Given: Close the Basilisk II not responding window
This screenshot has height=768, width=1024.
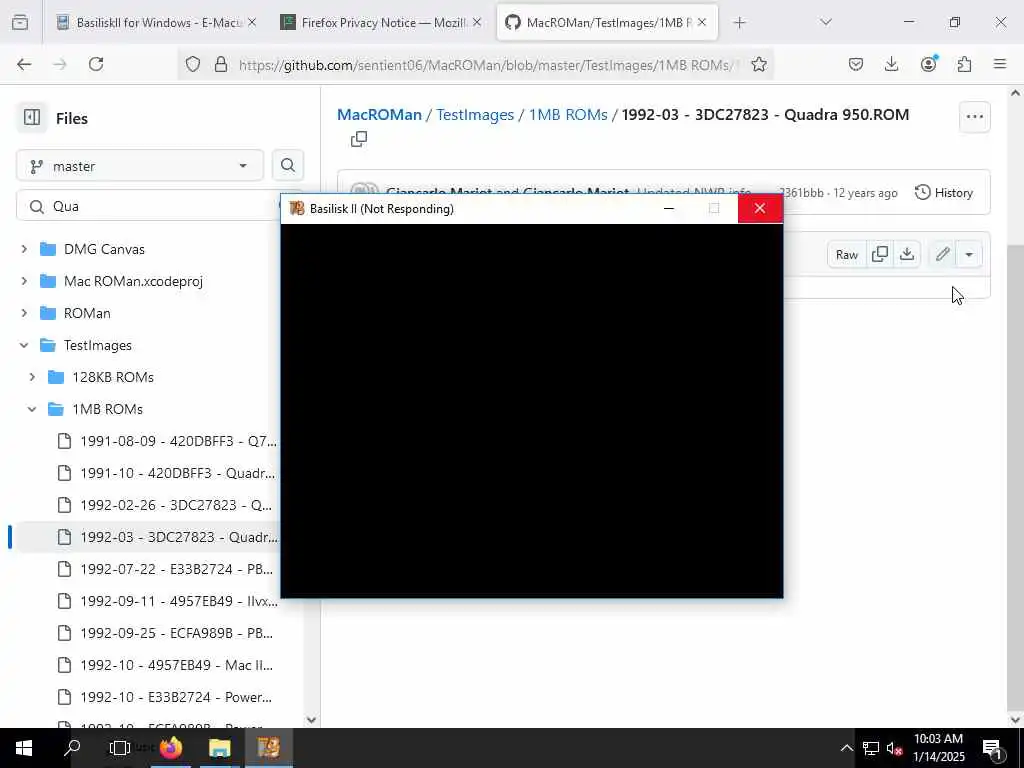Looking at the screenshot, I should pos(760,208).
